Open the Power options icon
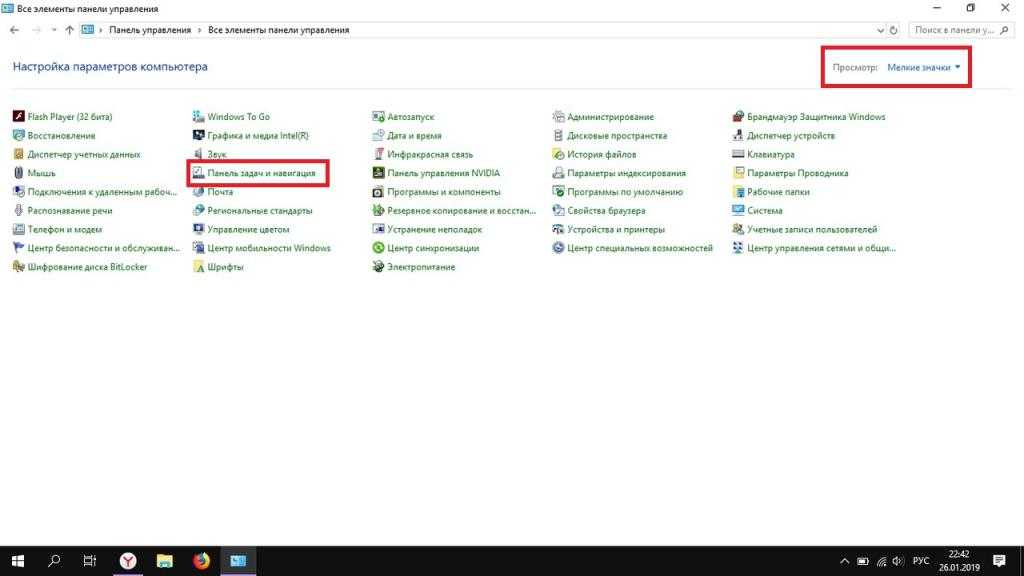The height and width of the screenshot is (576, 1024). click(x=379, y=267)
